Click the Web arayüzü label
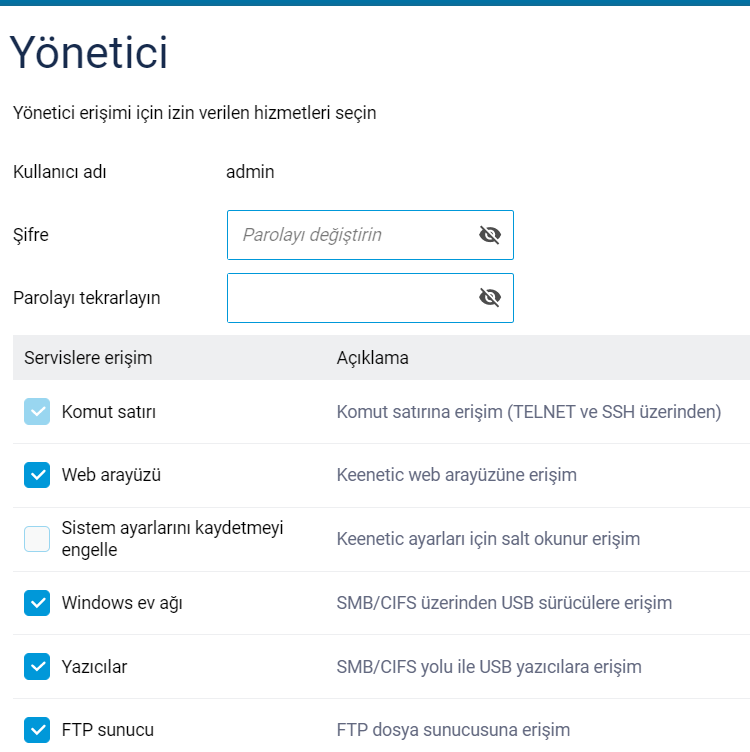This screenshot has width=750, height=752. tap(111, 475)
